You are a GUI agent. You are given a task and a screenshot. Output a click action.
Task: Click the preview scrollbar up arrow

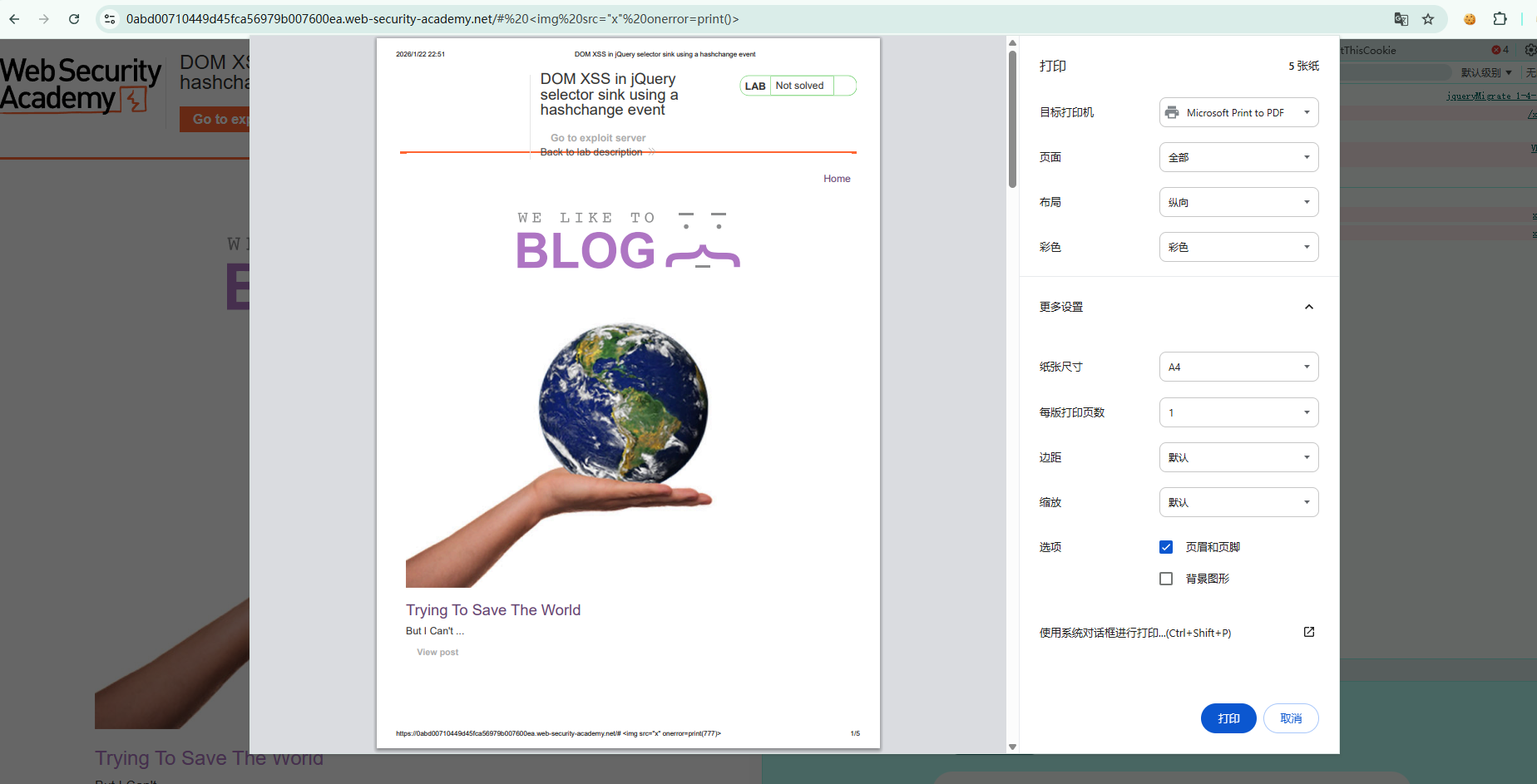point(1012,42)
